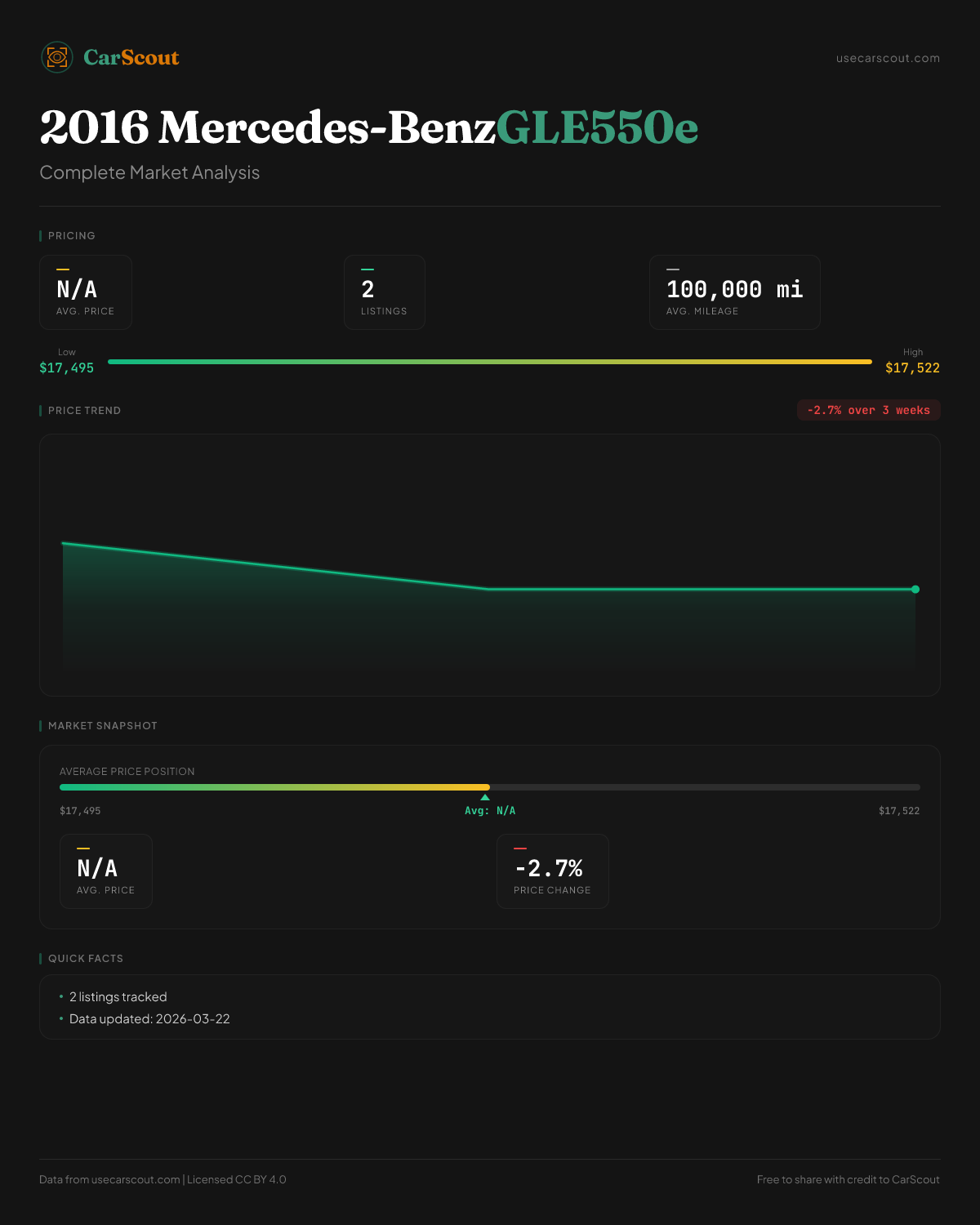Open the usecarscout.com link in header
Viewport: 980px width, 1225px height.
point(887,58)
